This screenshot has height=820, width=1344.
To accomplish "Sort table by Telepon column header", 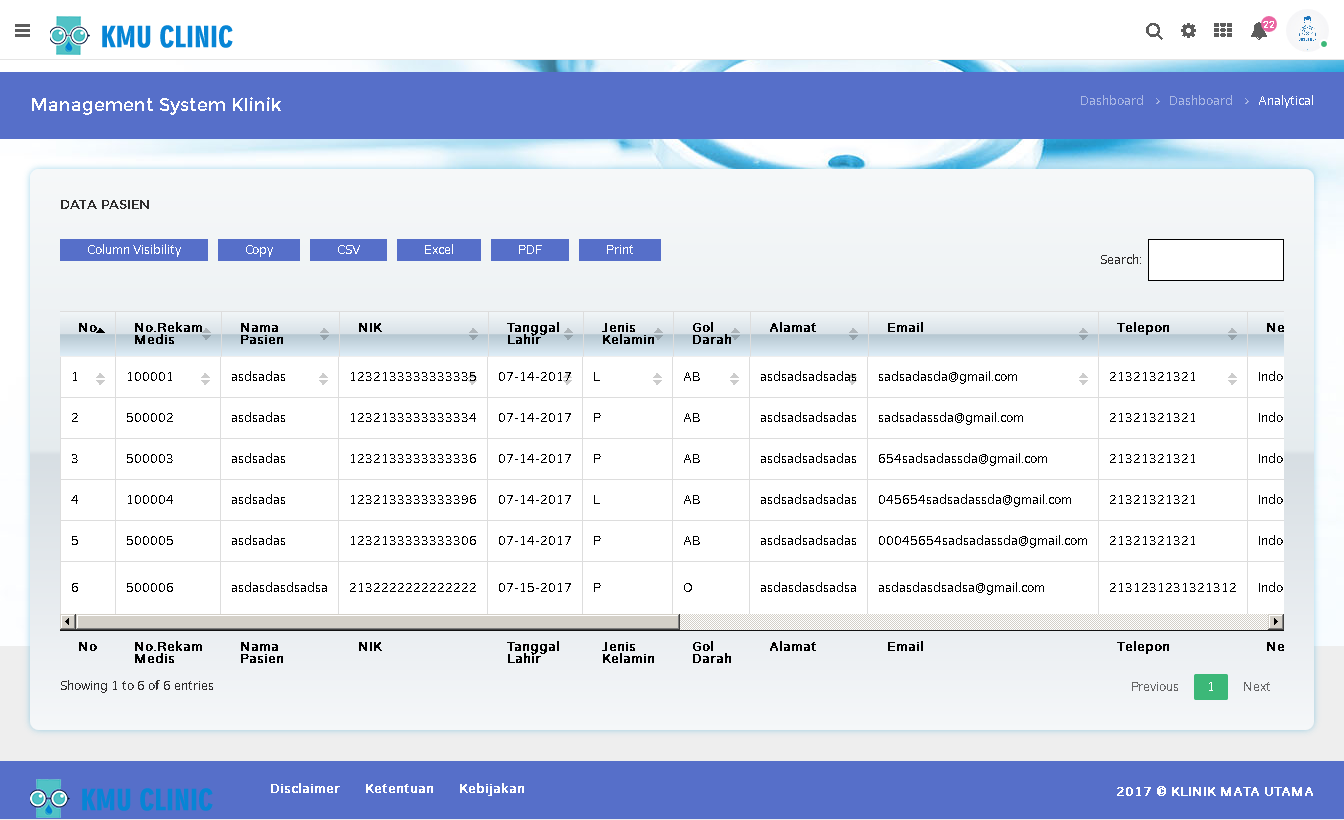I will click(1172, 334).
